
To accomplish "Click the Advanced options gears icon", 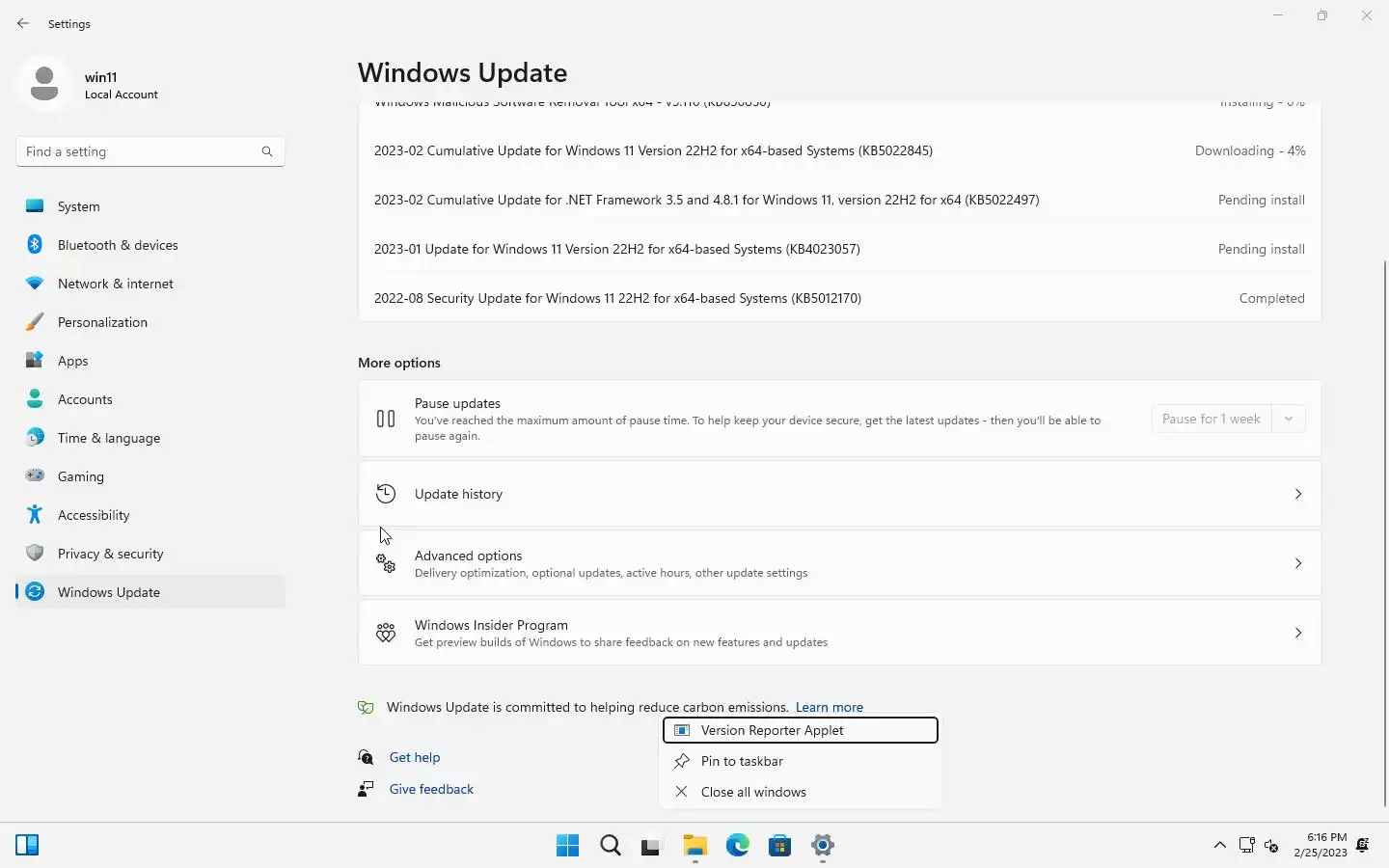I will pyautogui.click(x=386, y=563).
